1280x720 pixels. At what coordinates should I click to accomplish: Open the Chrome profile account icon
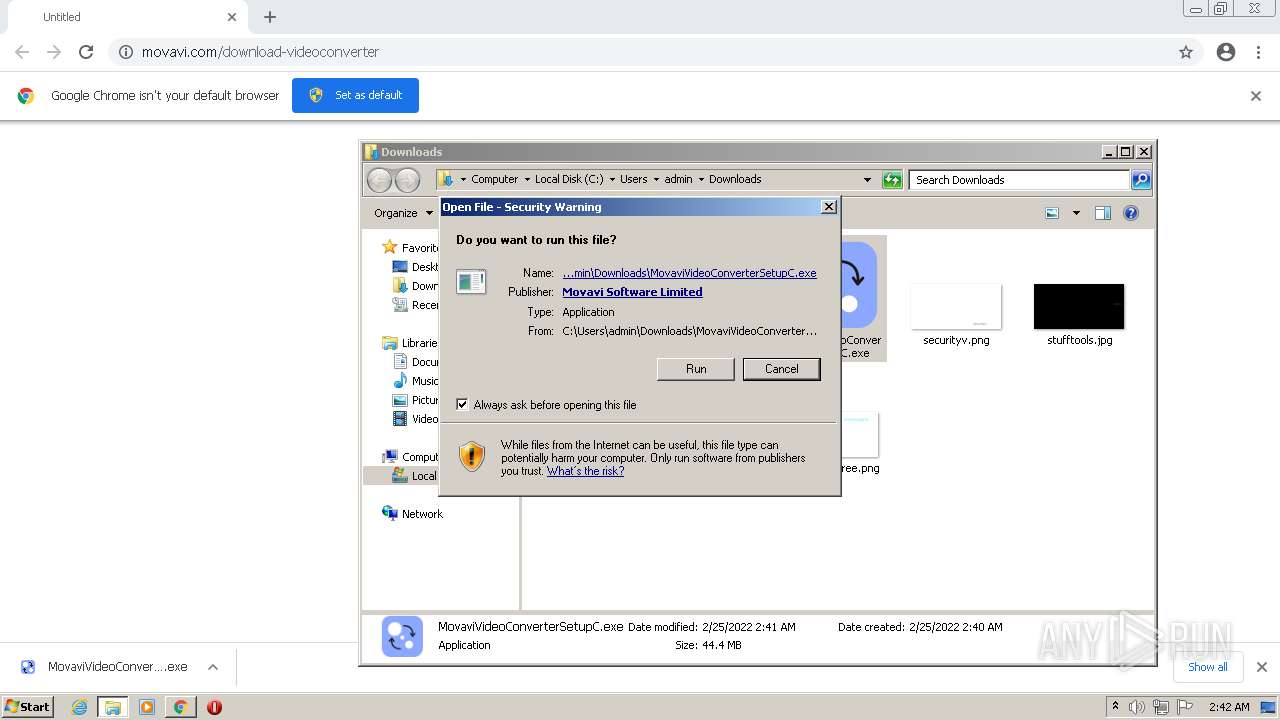(x=1226, y=52)
